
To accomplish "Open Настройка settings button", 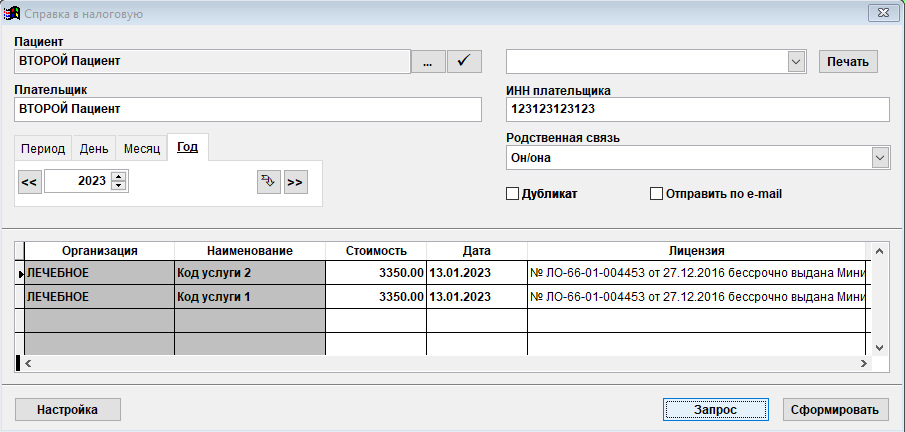I will click(67, 409).
